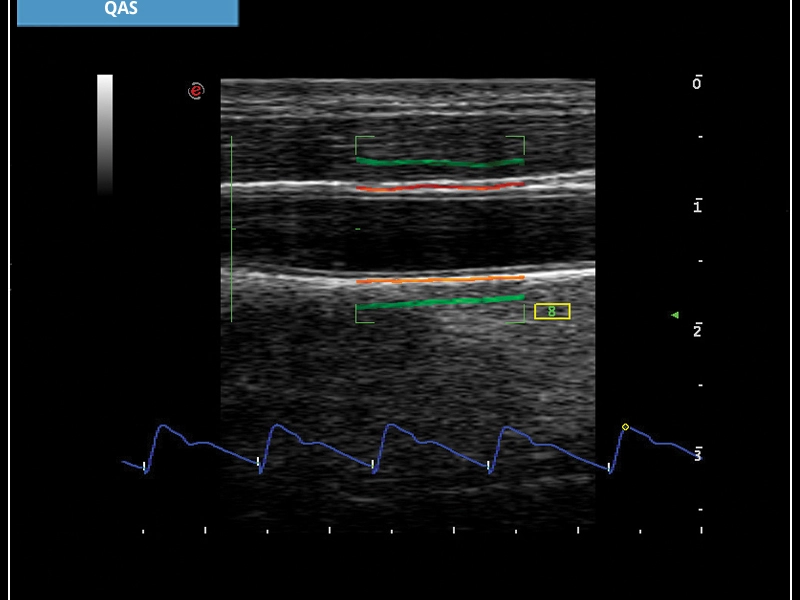Viewport: 800px width, 600px height.
Task: Click the depth scale label 0
Action: [697, 83]
